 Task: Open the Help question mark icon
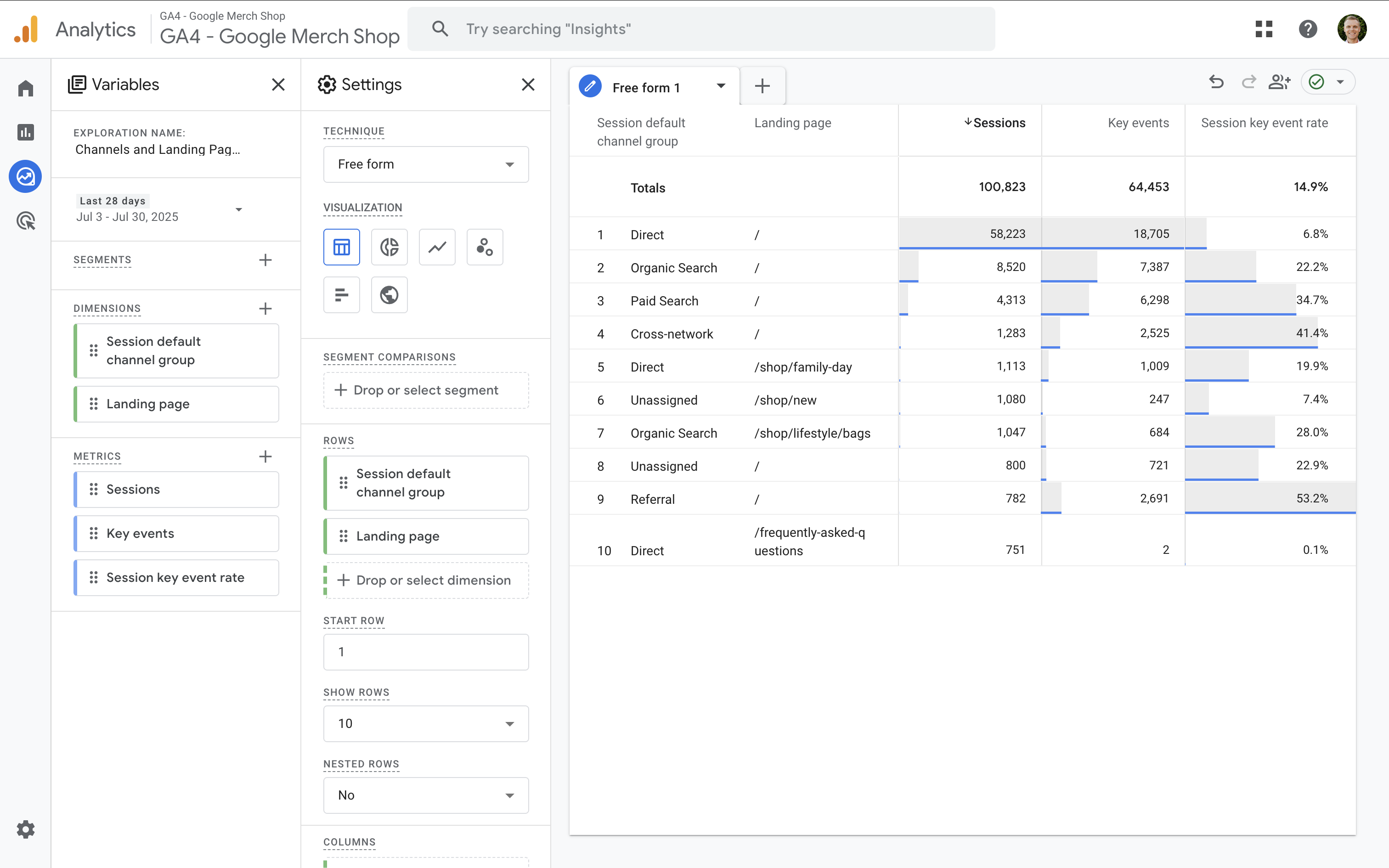click(1308, 28)
